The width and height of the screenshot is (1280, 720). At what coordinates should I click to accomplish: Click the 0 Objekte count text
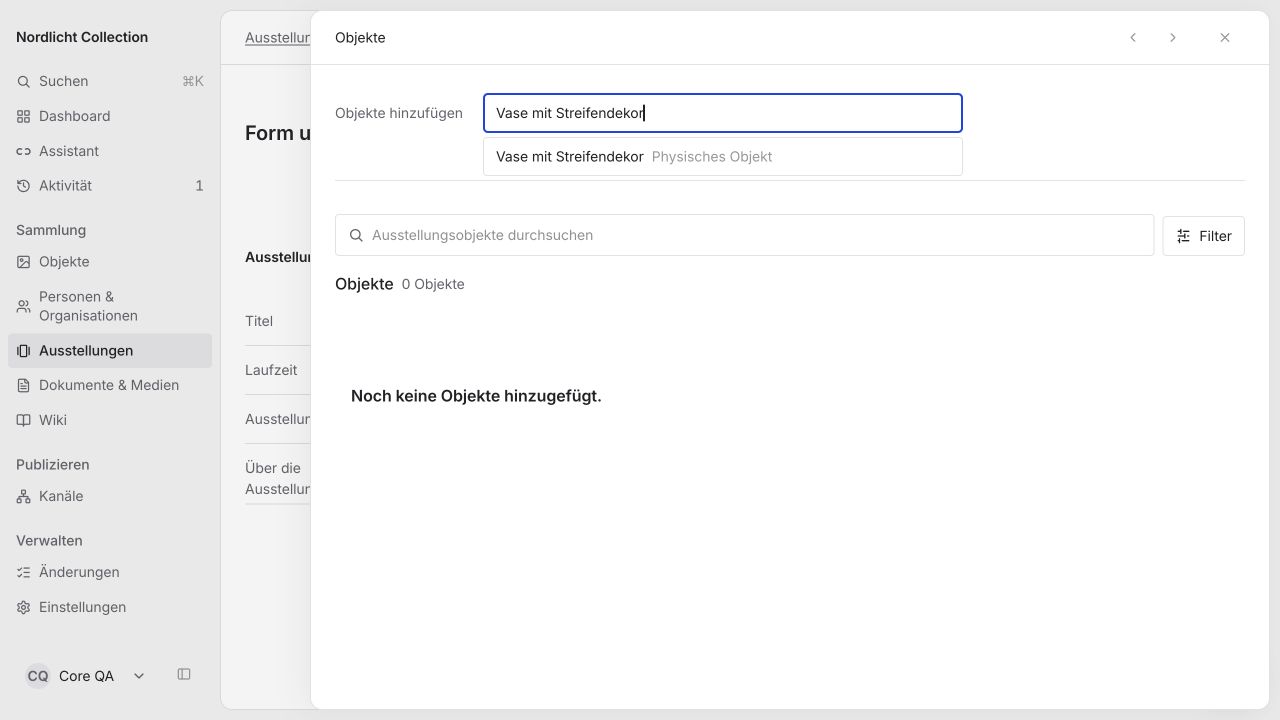click(x=433, y=285)
